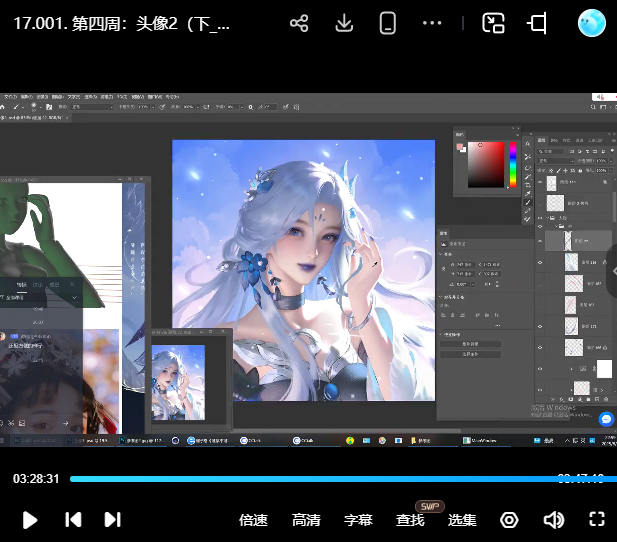Click the circular settings icon in player controls

[x=509, y=520]
